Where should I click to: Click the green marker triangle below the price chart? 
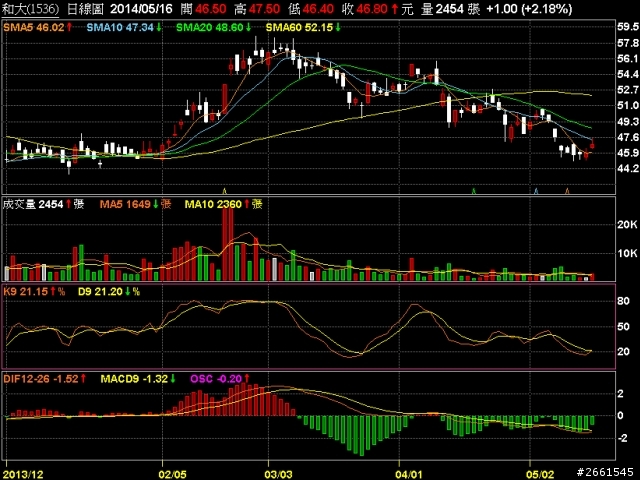[473, 191]
